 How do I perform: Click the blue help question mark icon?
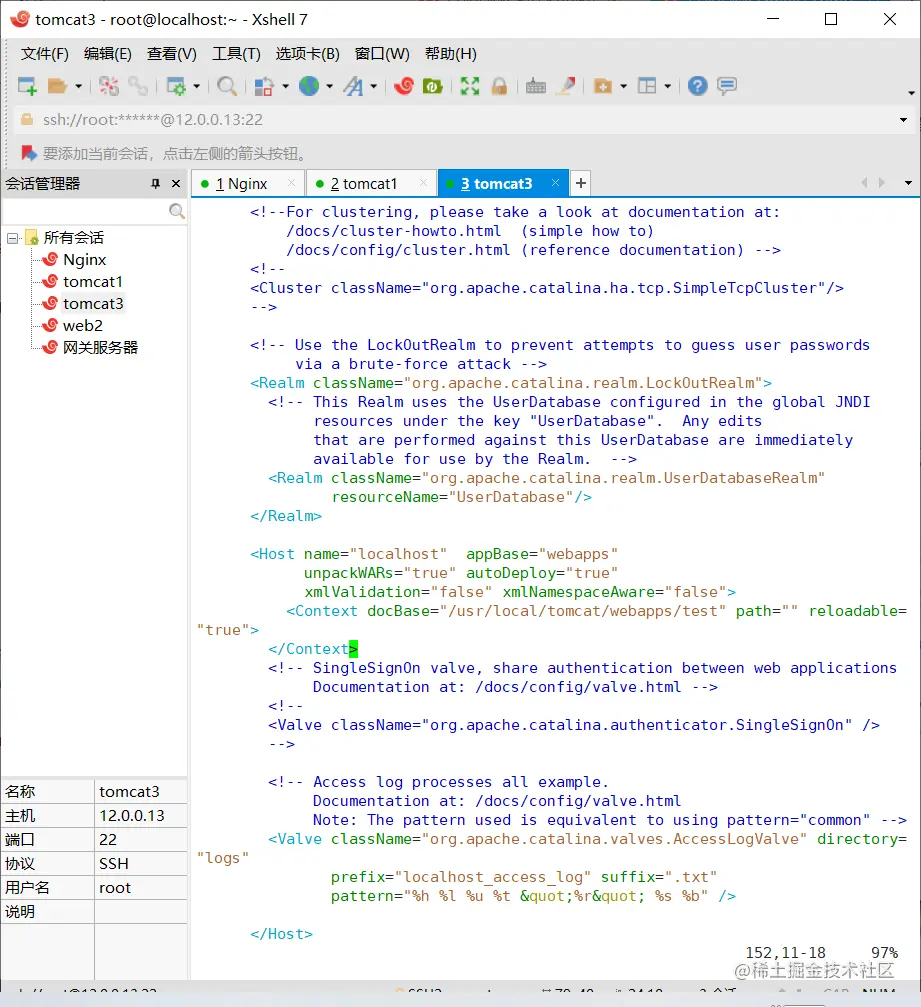[697, 87]
